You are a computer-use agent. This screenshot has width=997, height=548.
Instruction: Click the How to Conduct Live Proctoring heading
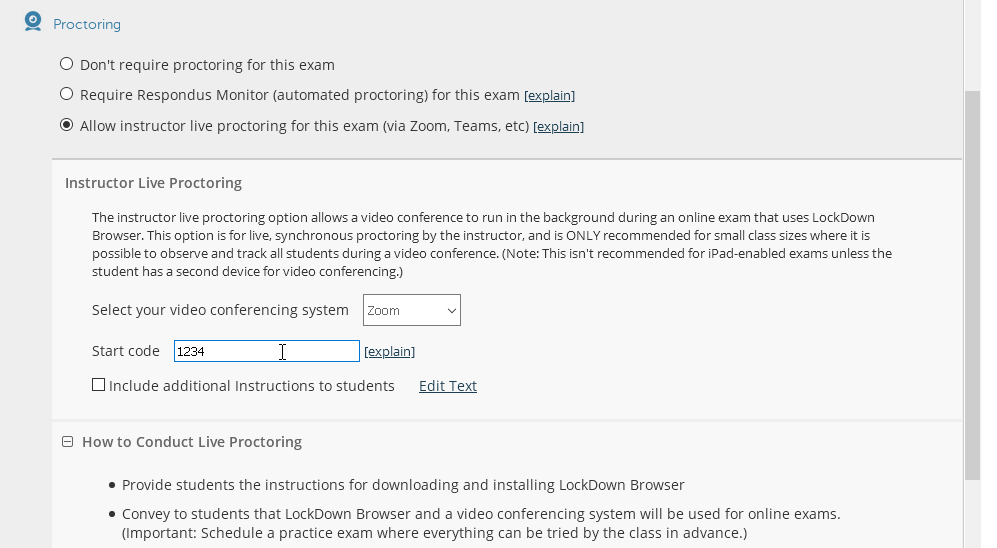[192, 442]
